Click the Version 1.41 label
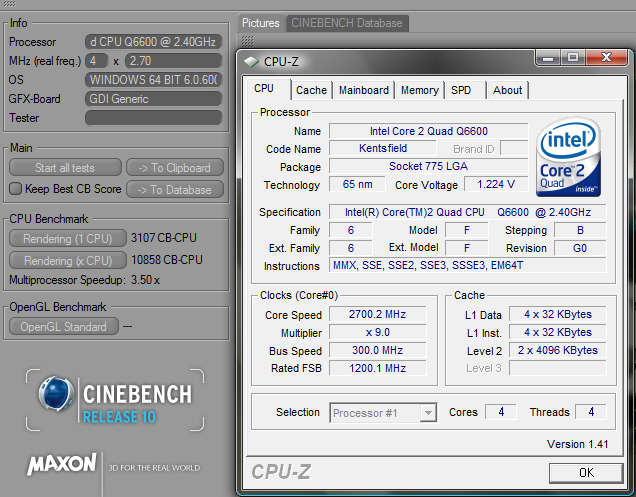Viewport: 636px width, 497px height. [x=577, y=444]
